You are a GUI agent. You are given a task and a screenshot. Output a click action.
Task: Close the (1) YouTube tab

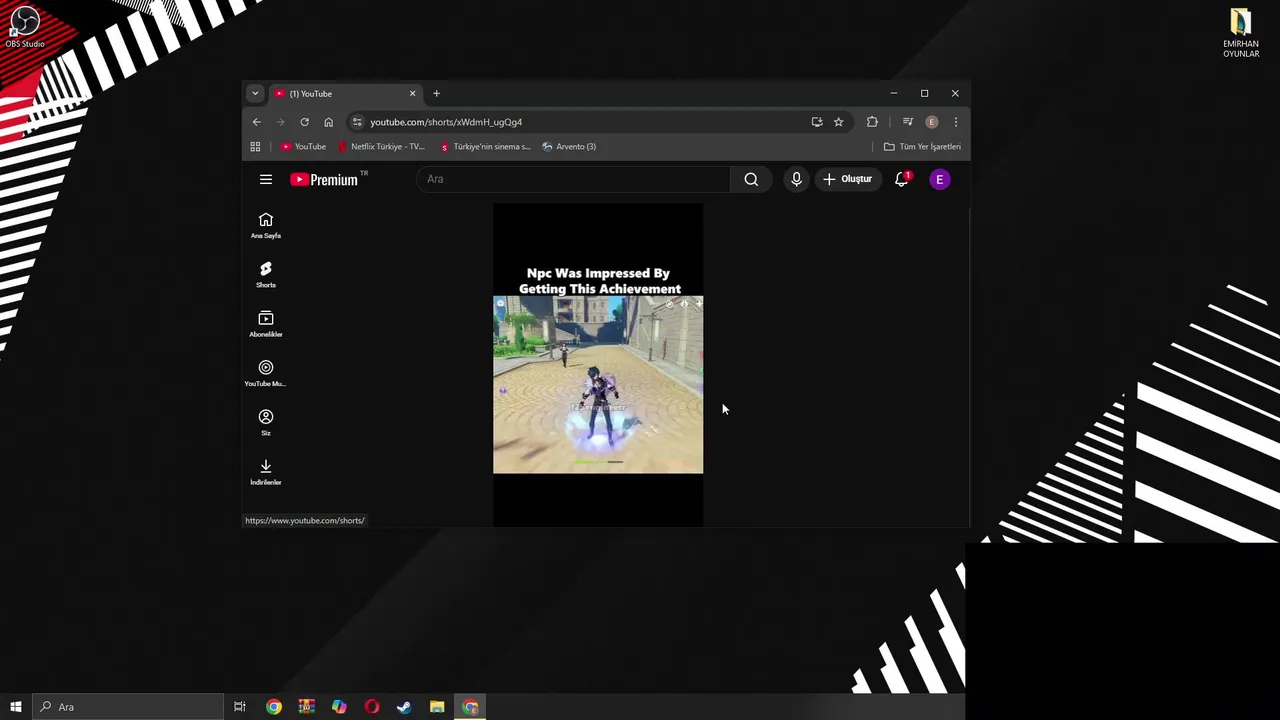[412, 93]
